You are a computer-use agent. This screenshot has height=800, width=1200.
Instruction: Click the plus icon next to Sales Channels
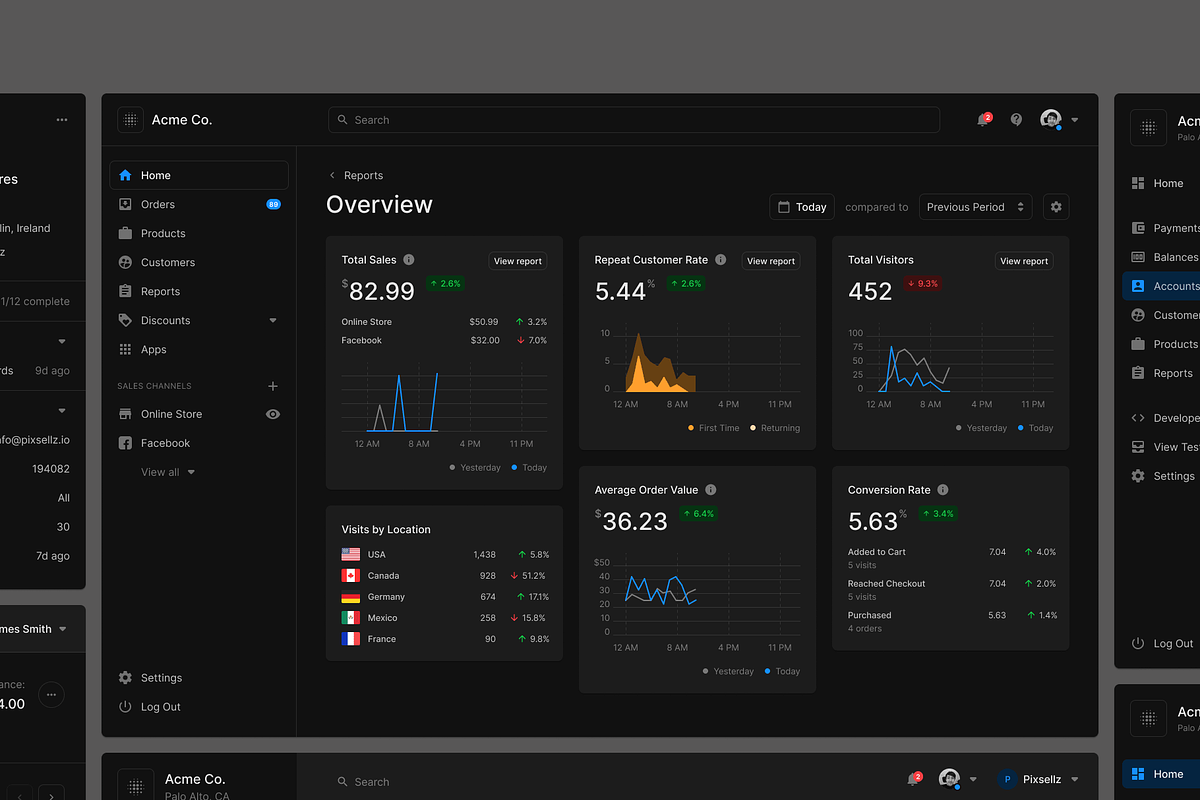click(272, 385)
